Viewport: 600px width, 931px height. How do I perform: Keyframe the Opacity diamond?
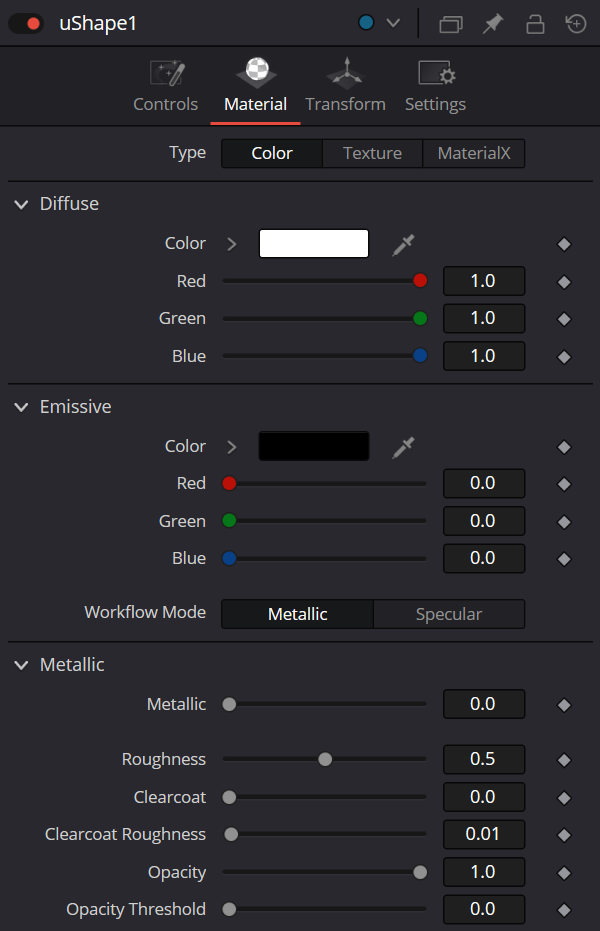tap(564, 873)
